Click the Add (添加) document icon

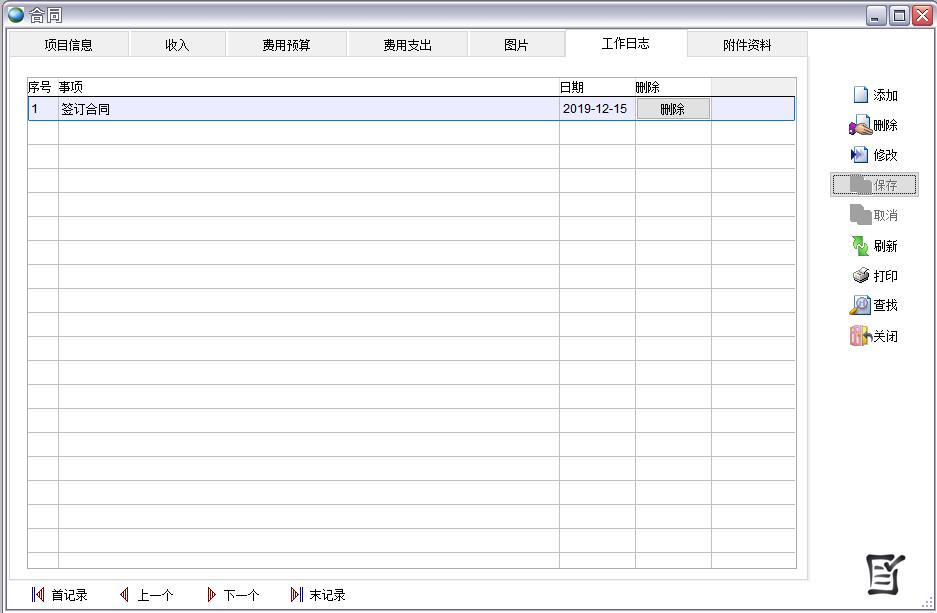860,95
